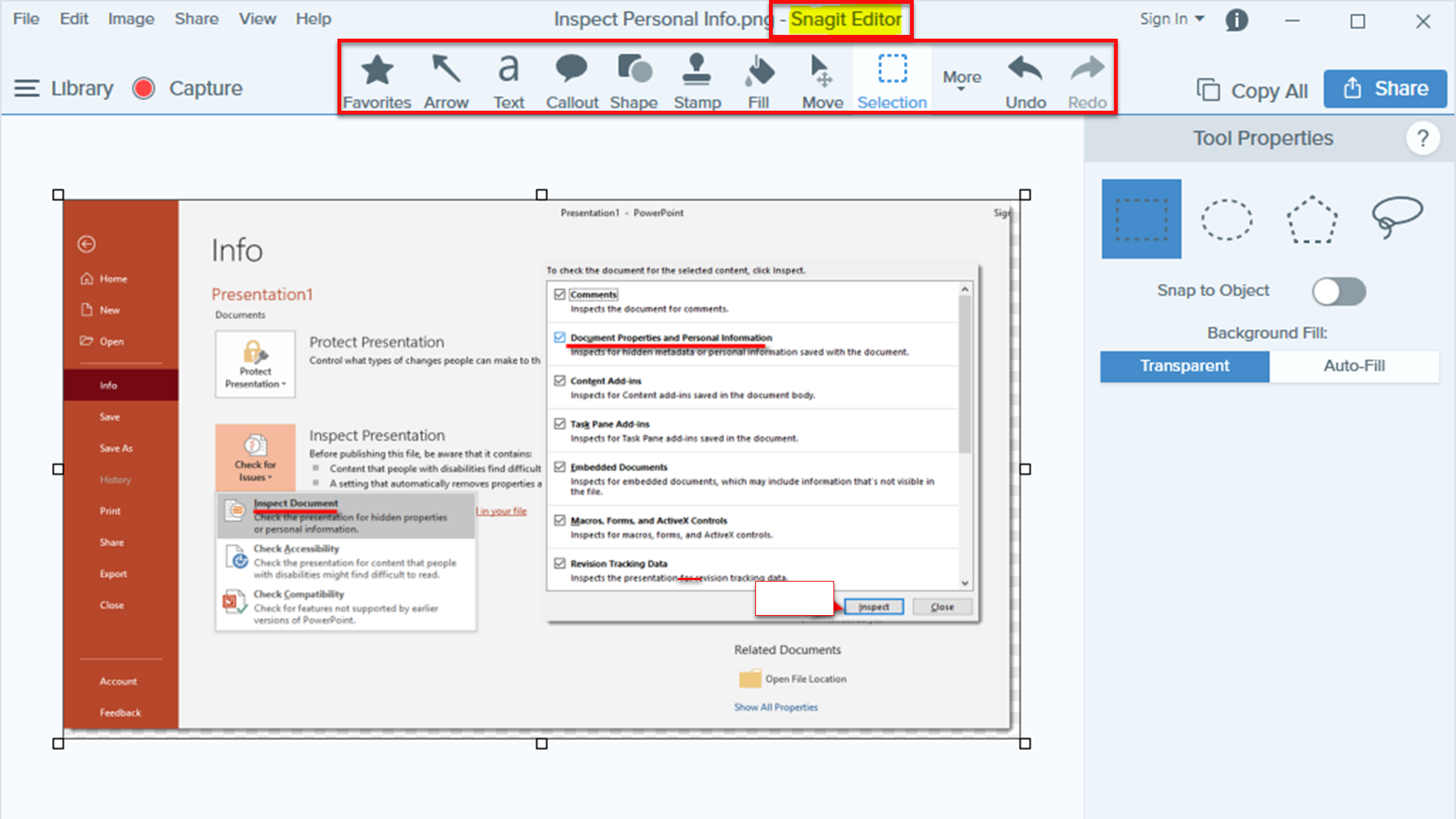Select Inspect Document menu entry
This screenshot has width=1456, height=819.
point(347,516)
